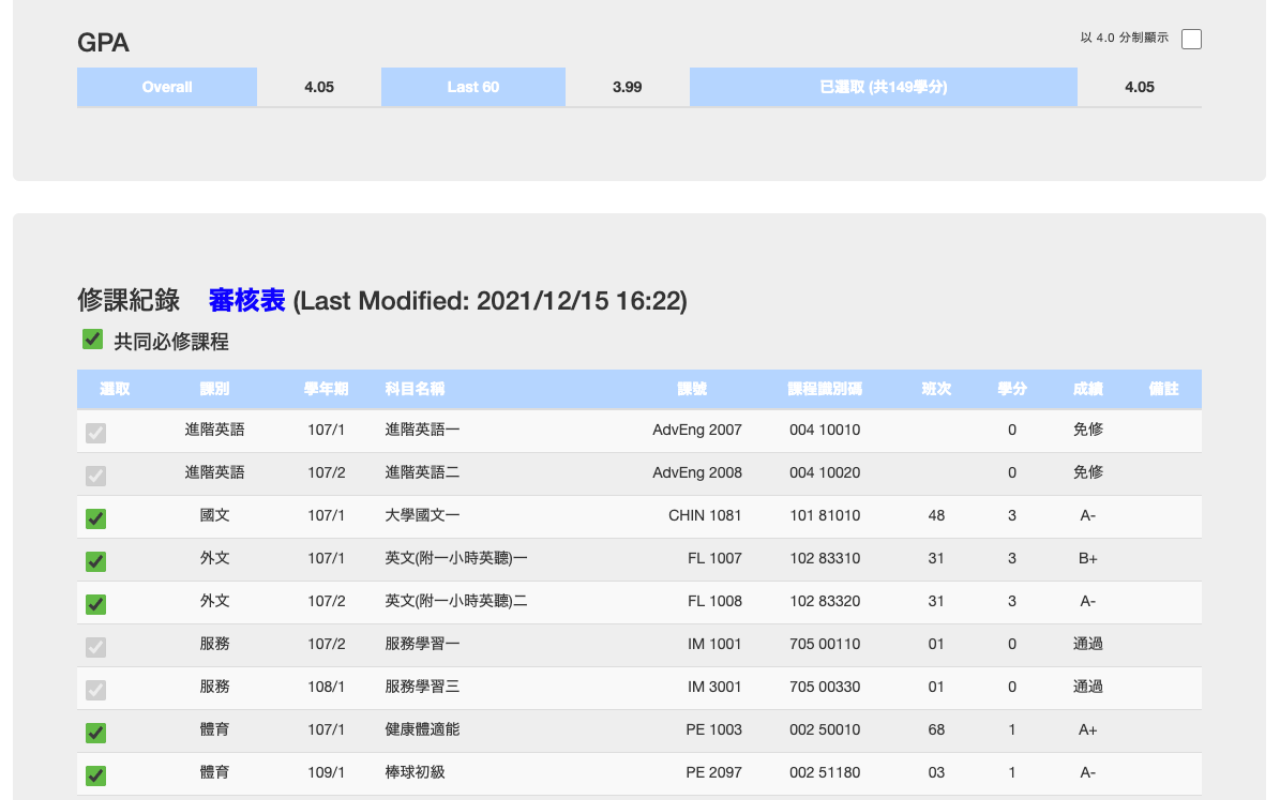
Task: Click the 課程識別碼 column header
Action: pyautogui.click(x=825, y=389)
